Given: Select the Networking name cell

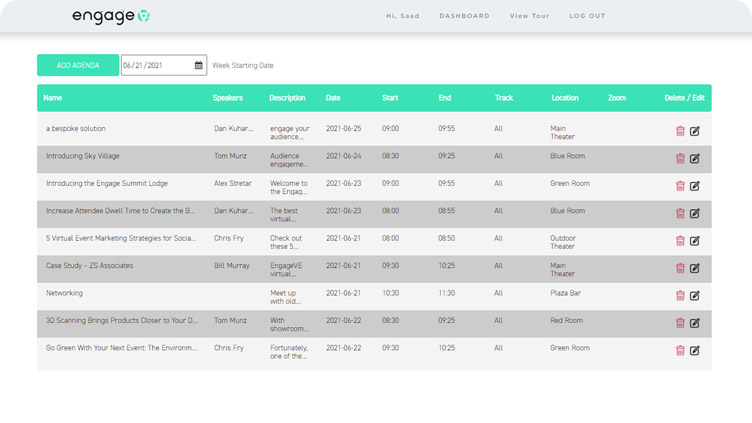Looking at the screenshot, I should tap(64, 293).
